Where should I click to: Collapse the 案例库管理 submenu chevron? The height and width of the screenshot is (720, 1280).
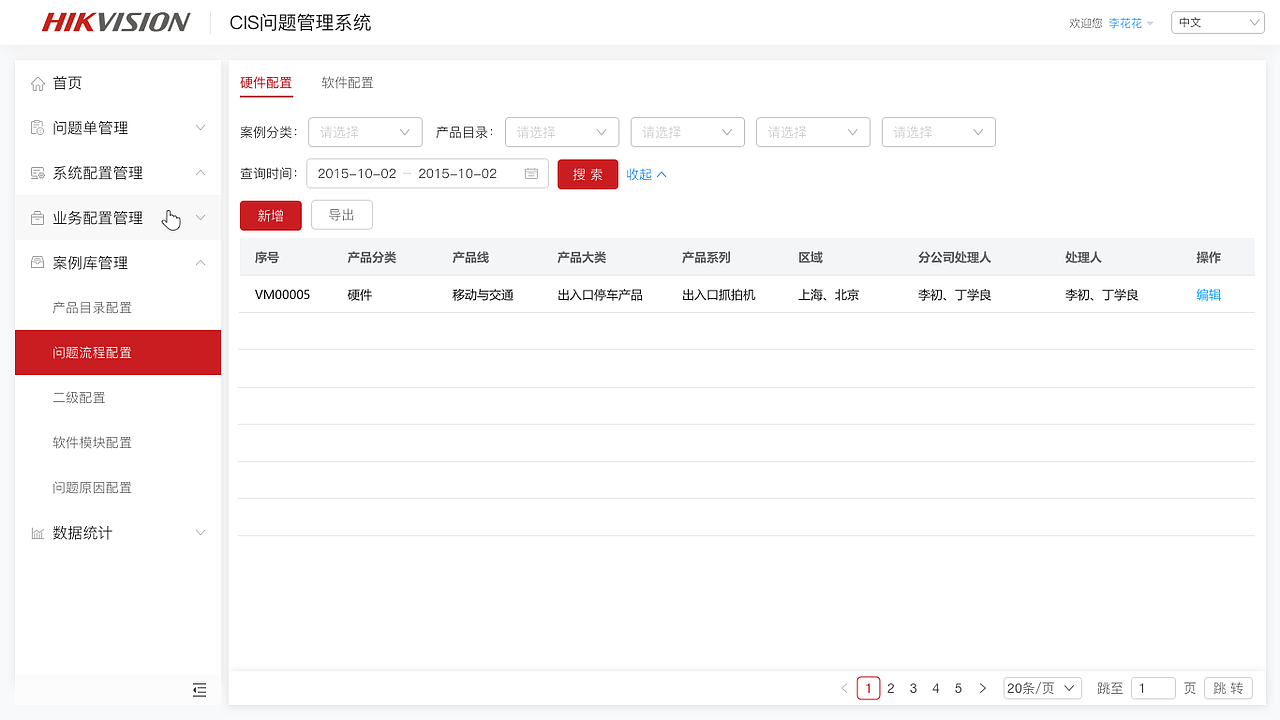click(x=200, y=263)
